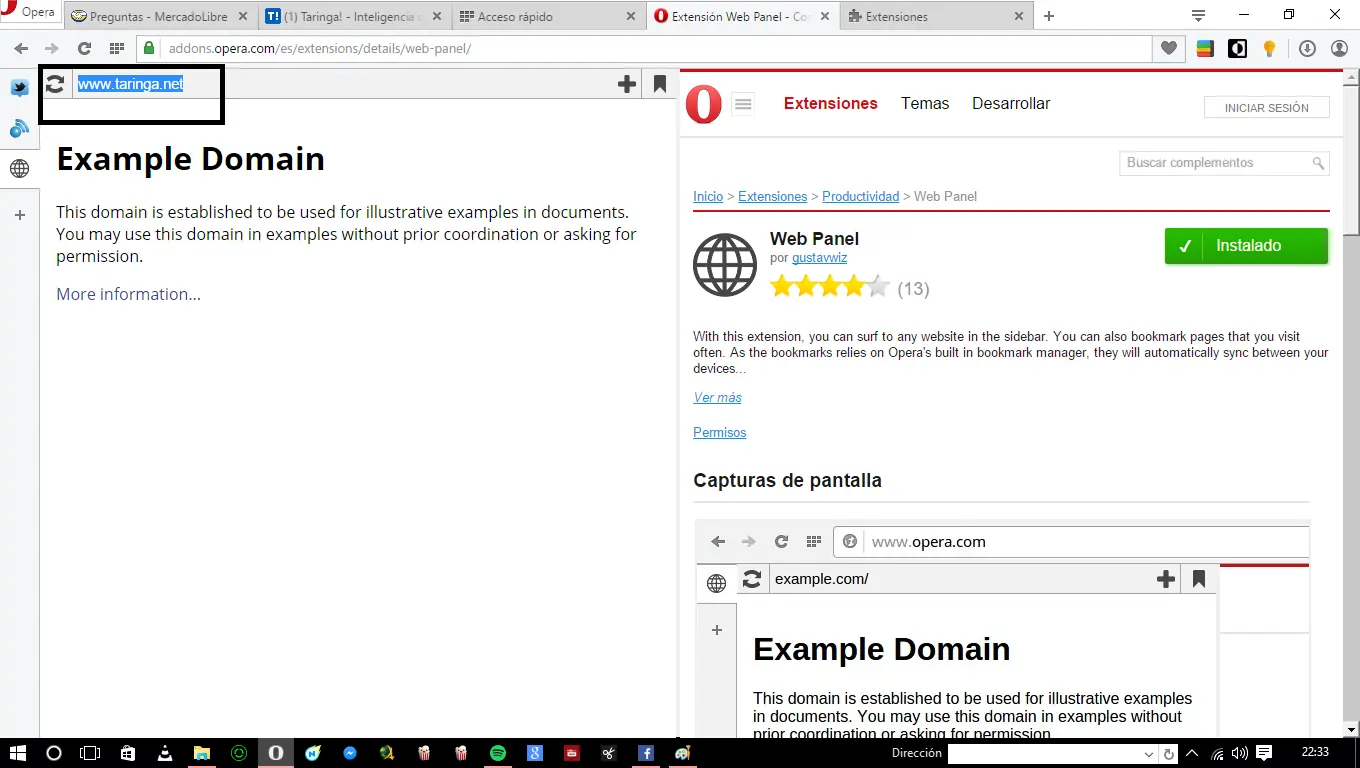Follow the Extensiones breadcrumb link

pos(772,196)
